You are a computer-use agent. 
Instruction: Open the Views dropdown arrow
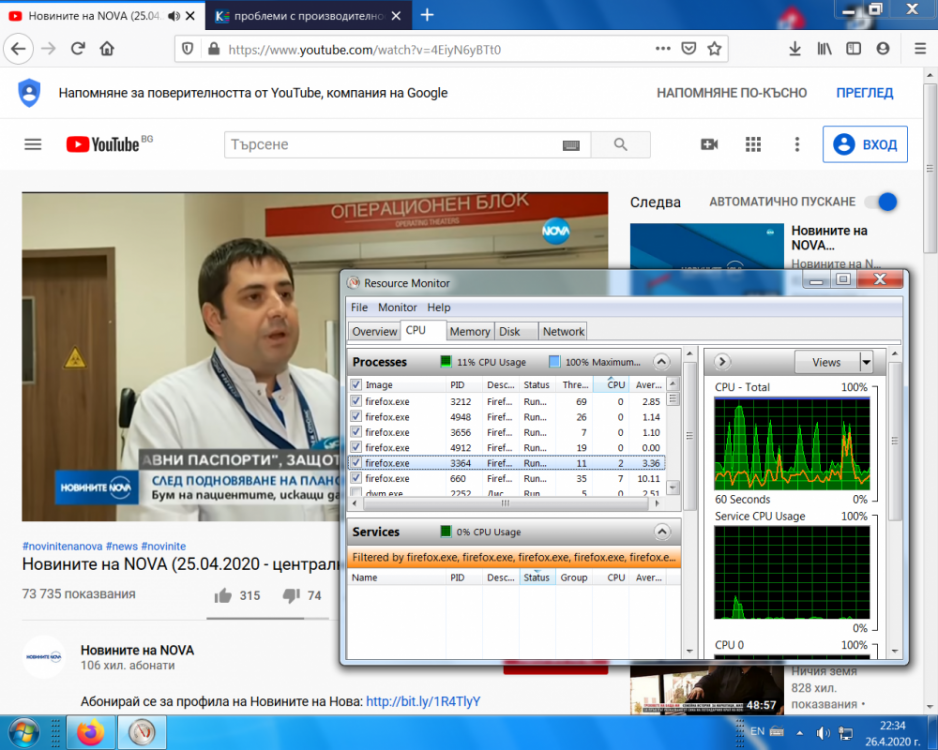click(x=866, y=362)
